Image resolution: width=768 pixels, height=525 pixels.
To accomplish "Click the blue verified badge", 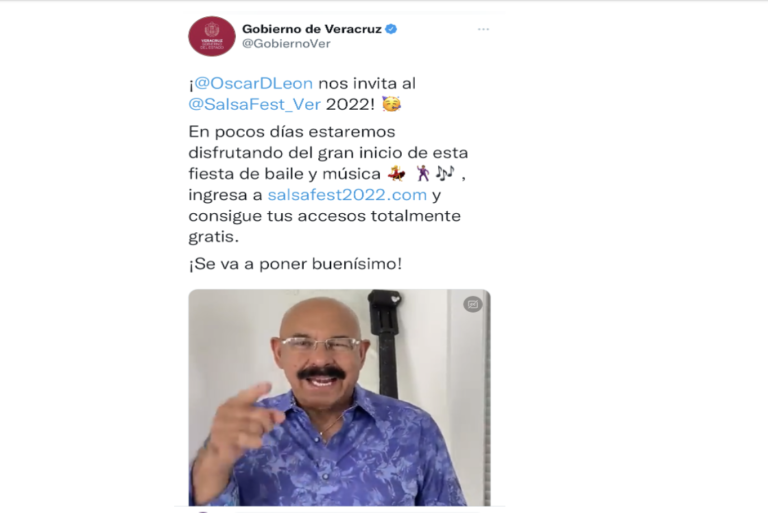I will coord(391,29).
